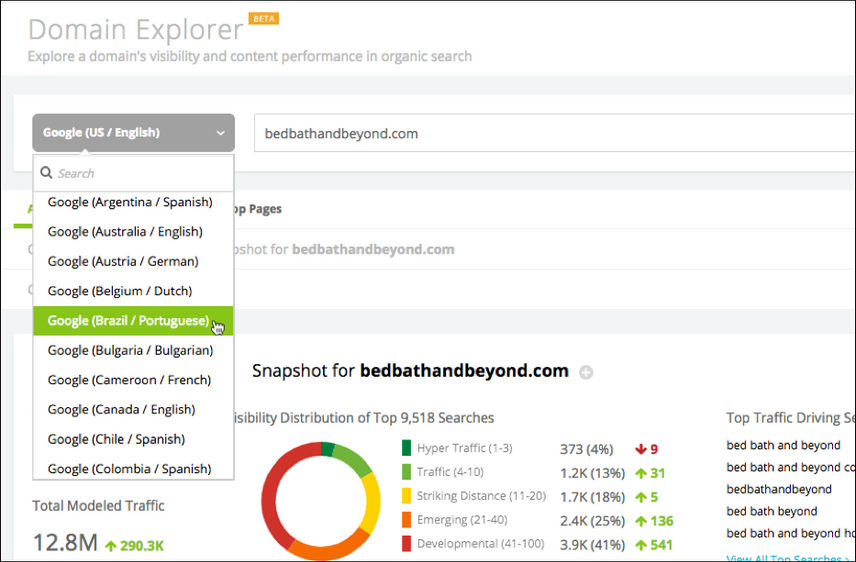The image size is (856, 562).
Task: Select Google (Australia / English)
Action: point(133,232)
